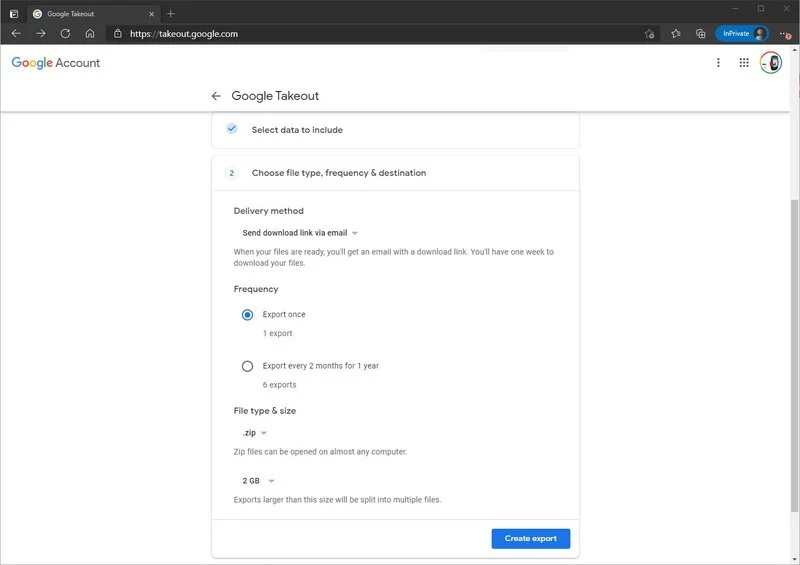Go to the browser home icon
This screenshot has width=800, height=565.
(90, 34)
